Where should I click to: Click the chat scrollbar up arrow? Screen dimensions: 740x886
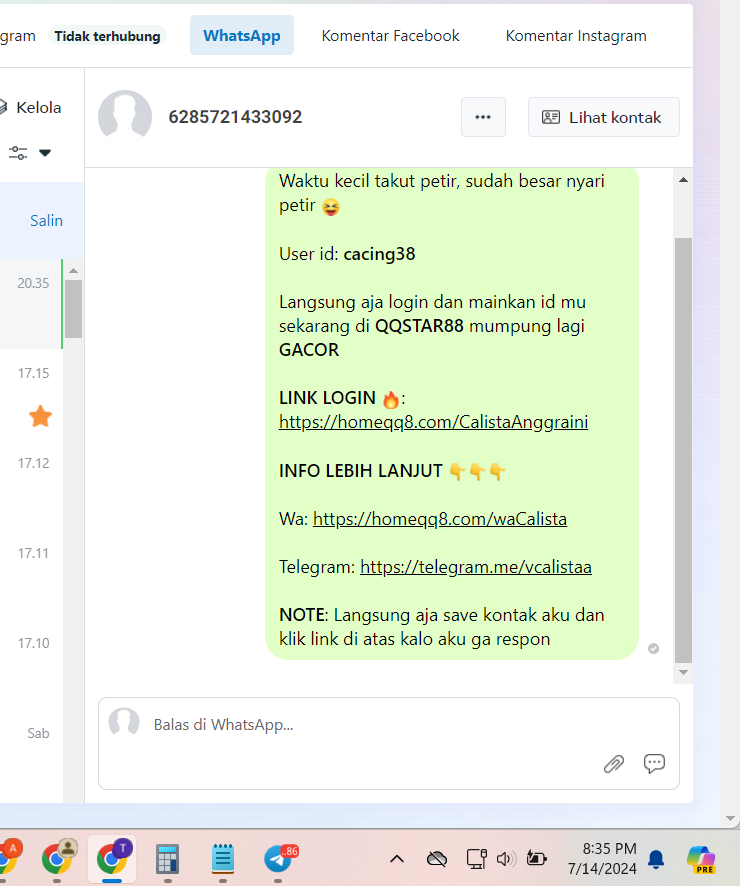tap(683, 180)
